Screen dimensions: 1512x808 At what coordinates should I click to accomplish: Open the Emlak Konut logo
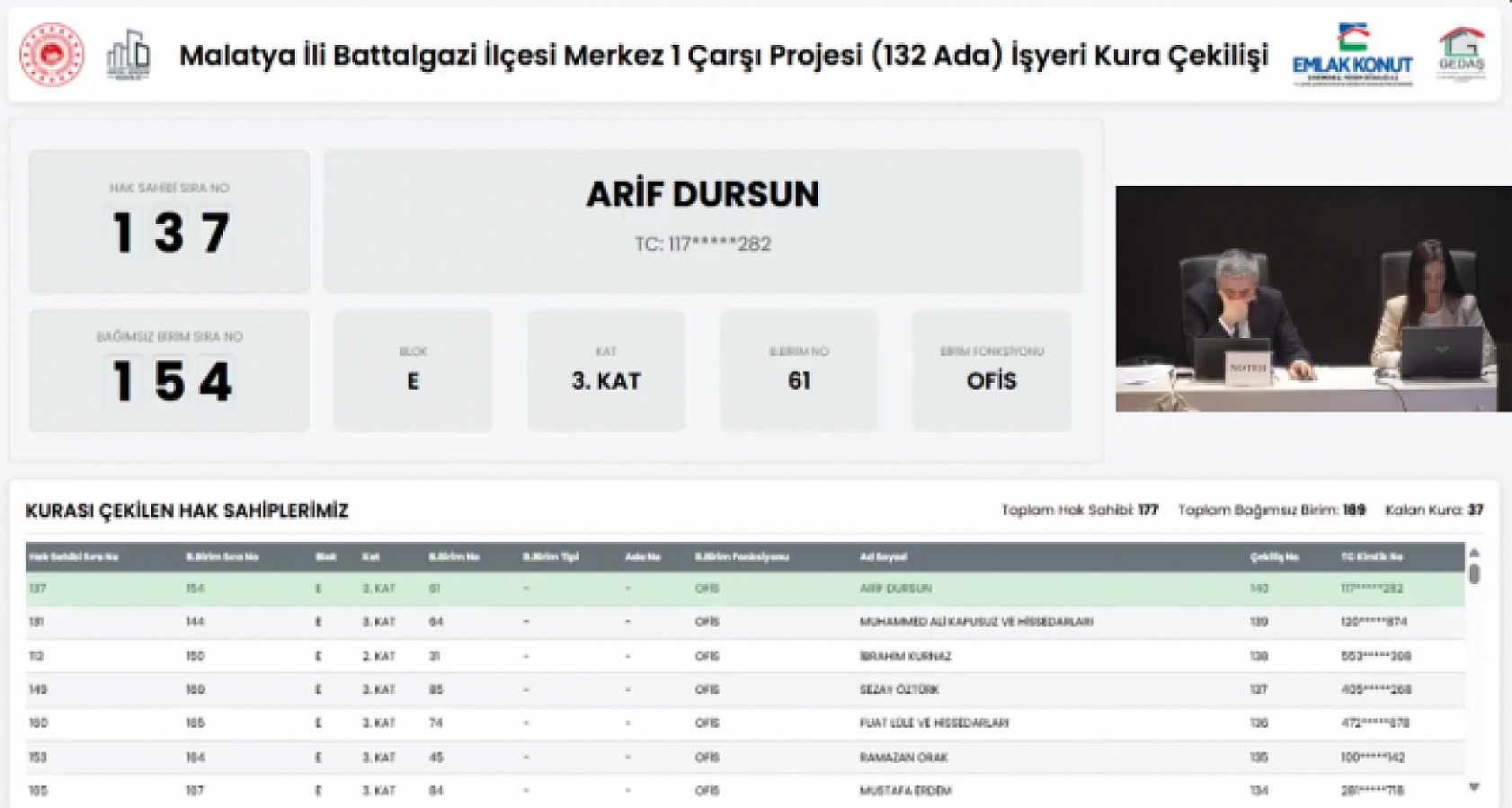(1352, 56)
